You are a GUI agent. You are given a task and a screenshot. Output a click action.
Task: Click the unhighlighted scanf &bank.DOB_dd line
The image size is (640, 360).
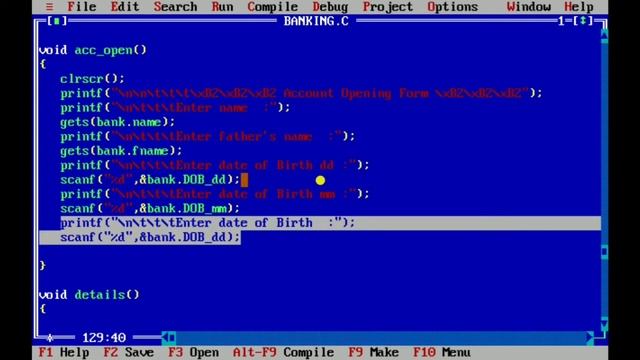pos(150,180)
